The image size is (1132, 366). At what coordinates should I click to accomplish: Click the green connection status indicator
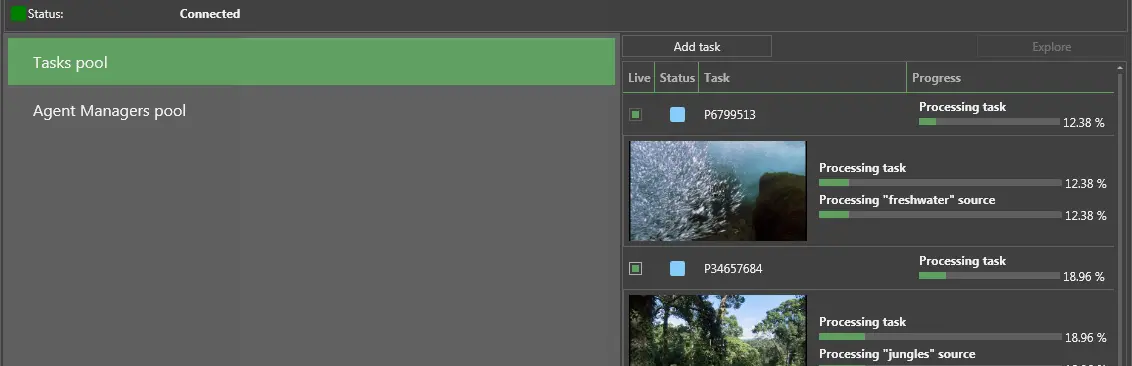[19, 14]
